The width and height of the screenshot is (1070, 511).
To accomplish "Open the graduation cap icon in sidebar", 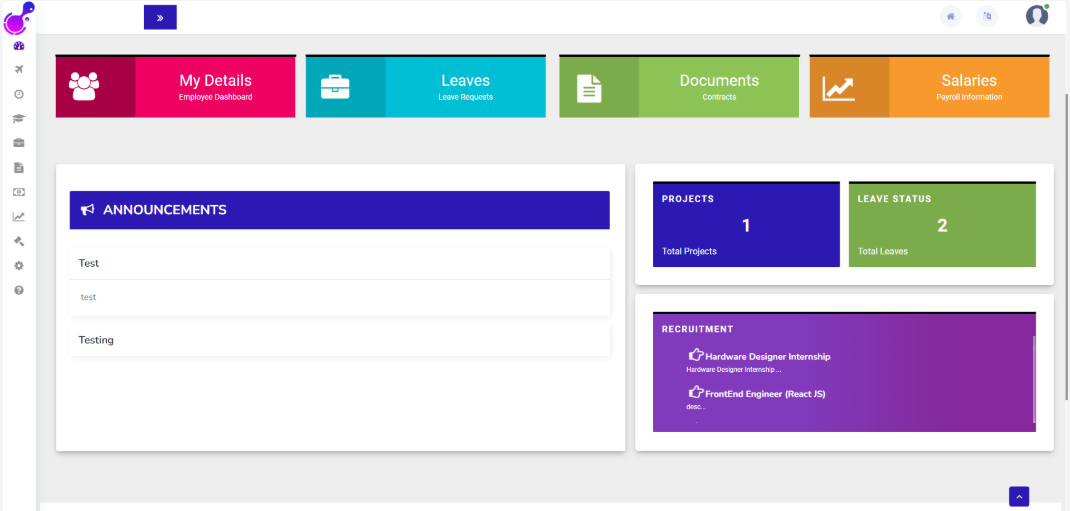I will point(18,118).
